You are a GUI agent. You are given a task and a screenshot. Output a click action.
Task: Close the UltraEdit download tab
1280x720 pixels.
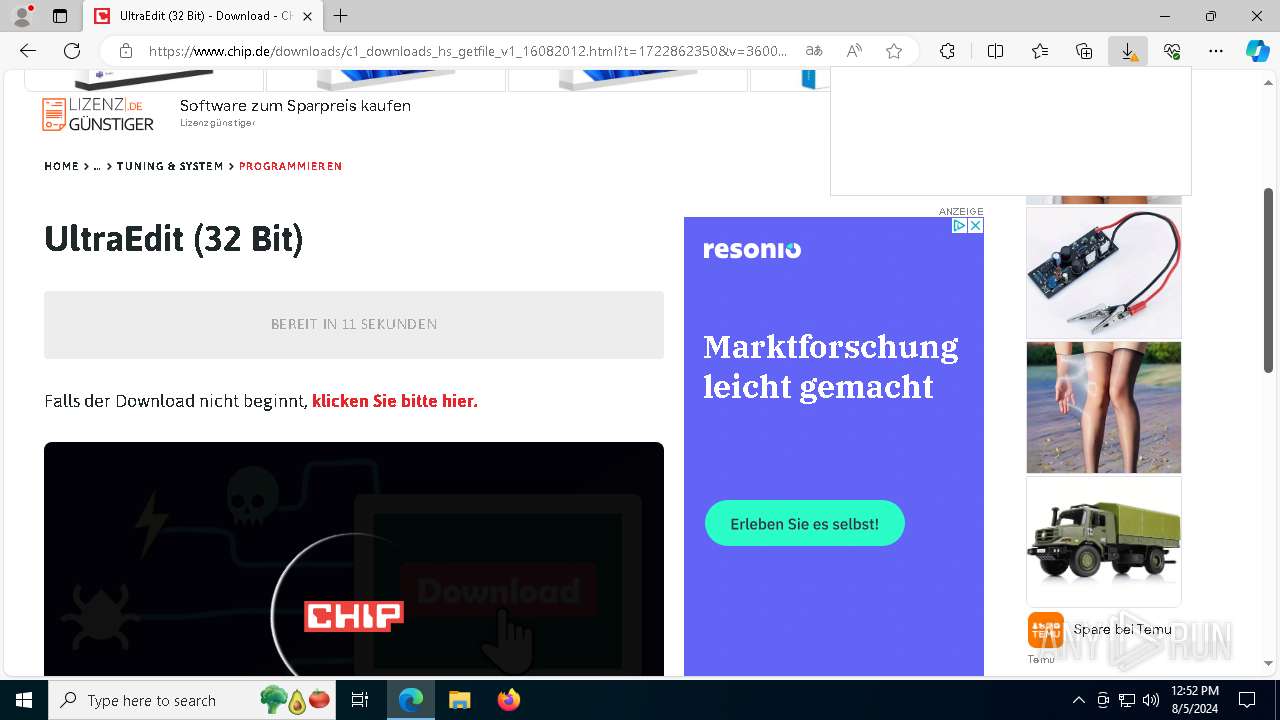[x=308, y=16]
